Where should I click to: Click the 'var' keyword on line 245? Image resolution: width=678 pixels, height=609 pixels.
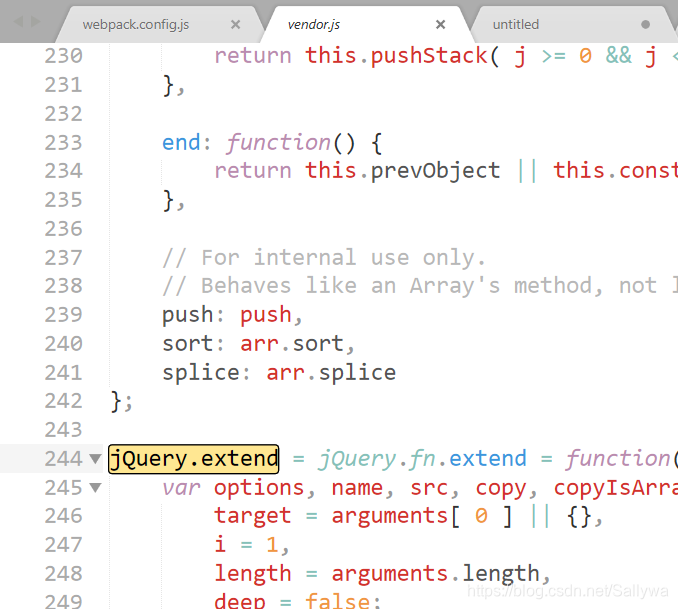[181, 488]
